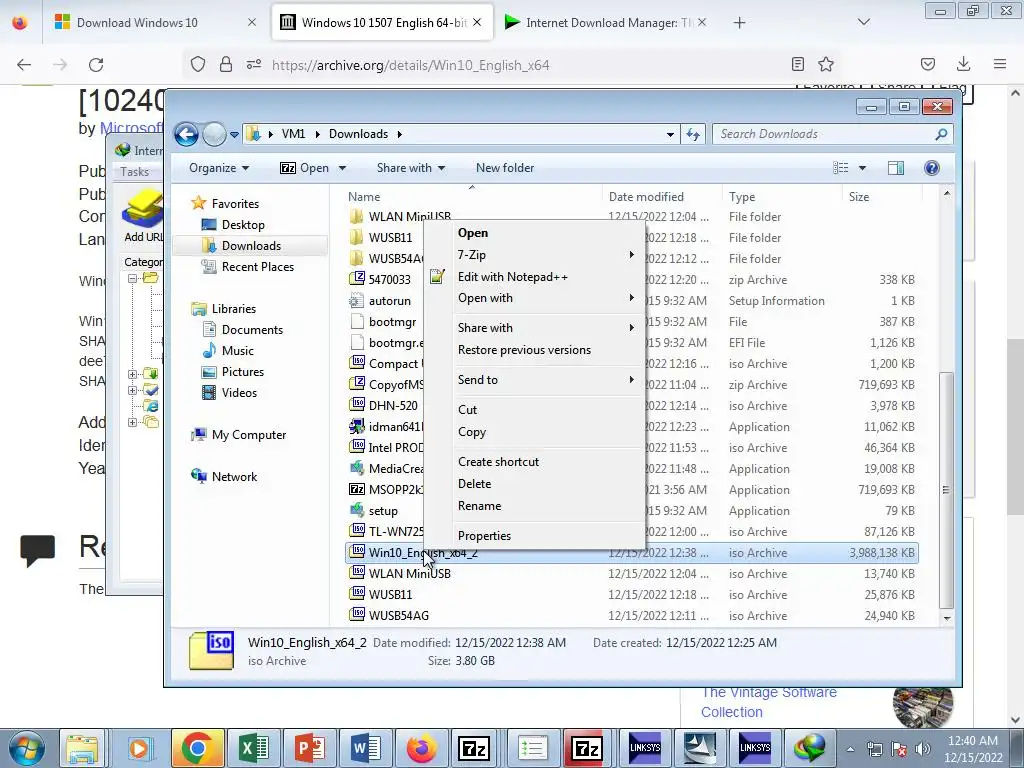Select Delete in the context menu
Viewport: 1024px width, 768px height.
474,484
